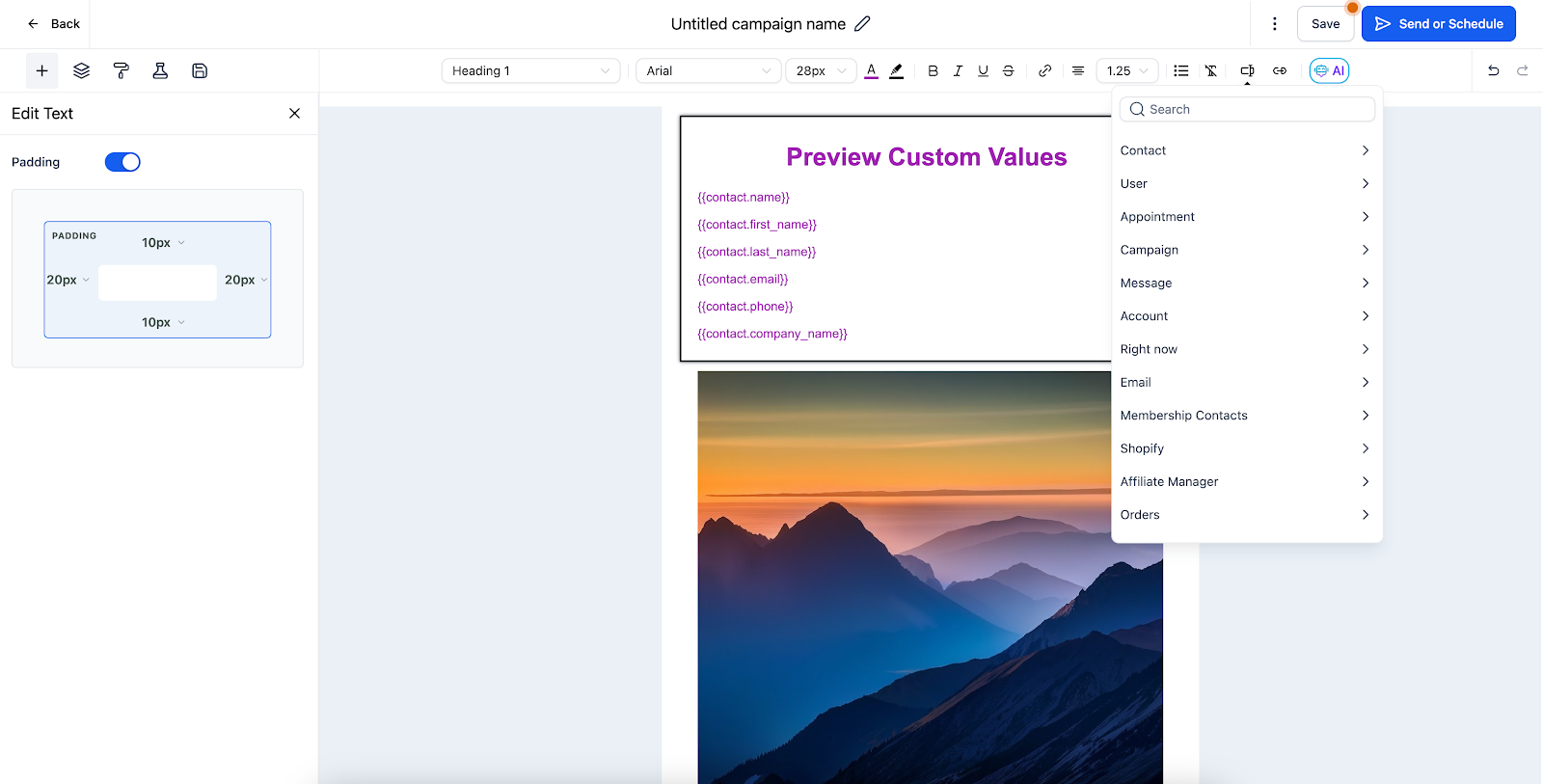Edit campaign name pencil icon
Image resolution: width=1543 pixels, height=784 pixels.
tap(862, 23)
